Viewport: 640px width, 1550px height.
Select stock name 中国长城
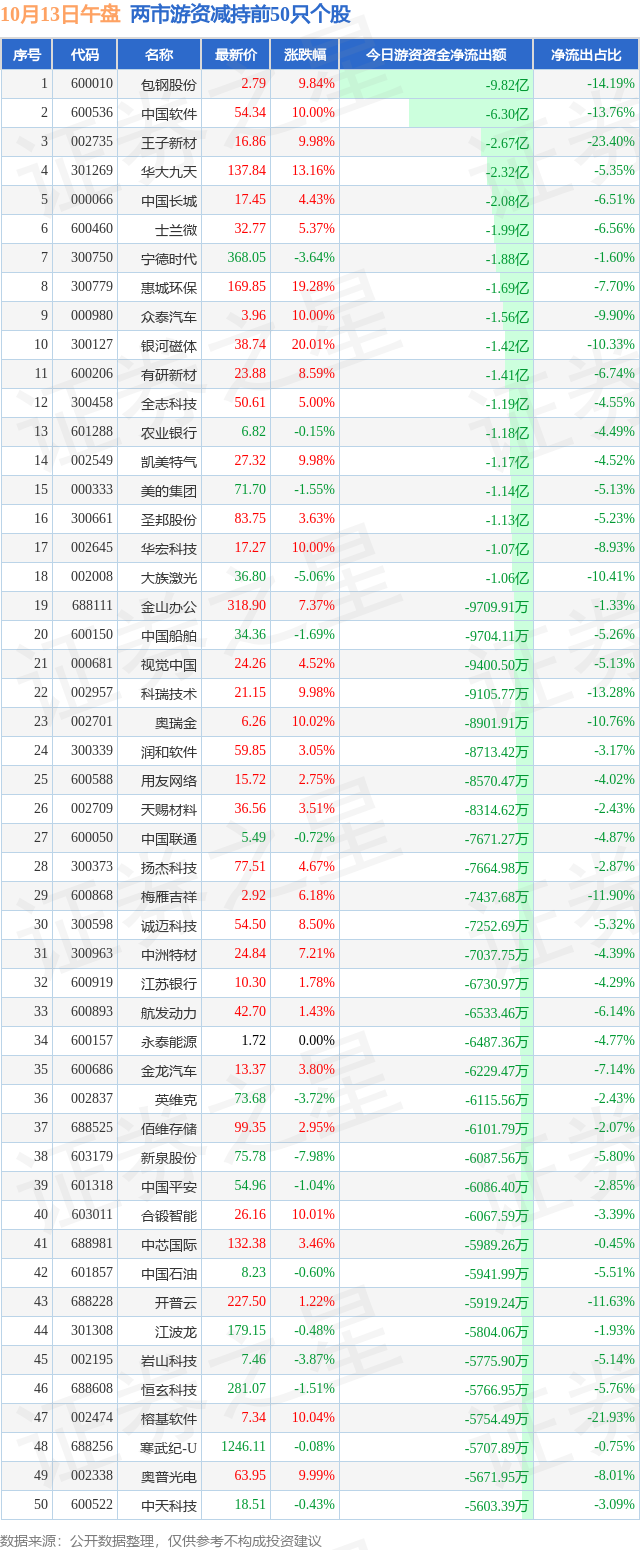click(x=169, y=200)
